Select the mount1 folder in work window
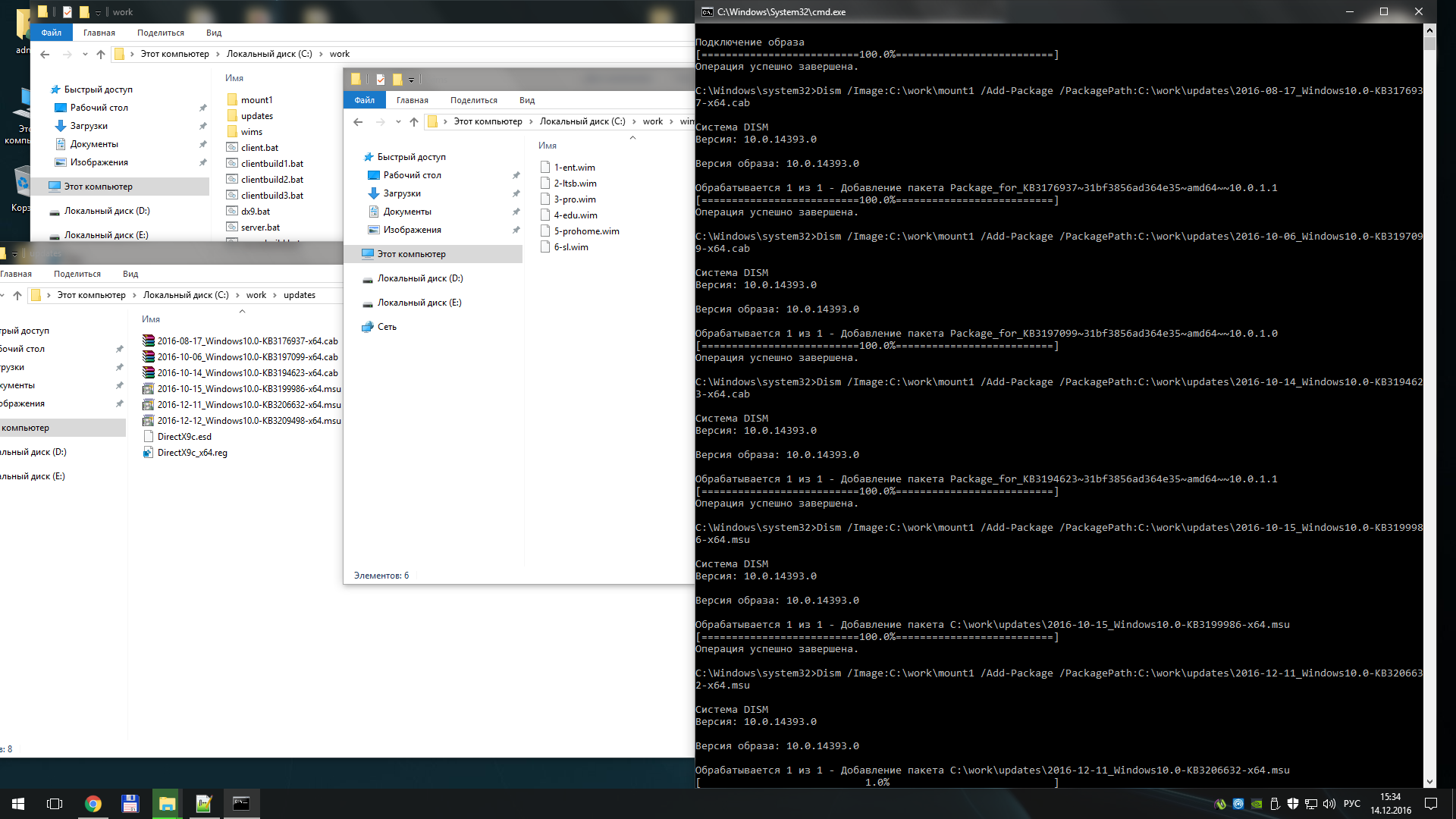Image resolution: width=1456 pixels, height=819 pixels. pyautogui.click(x=249, y=100)
